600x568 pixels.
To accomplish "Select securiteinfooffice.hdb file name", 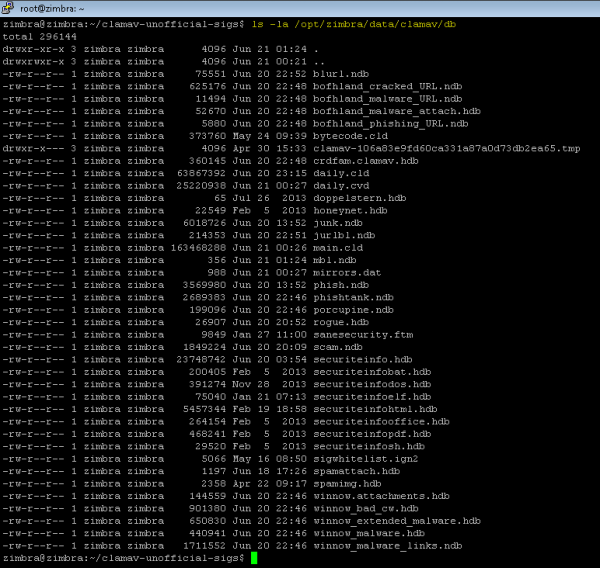I will pyautogui.click(x=382, y=421).
